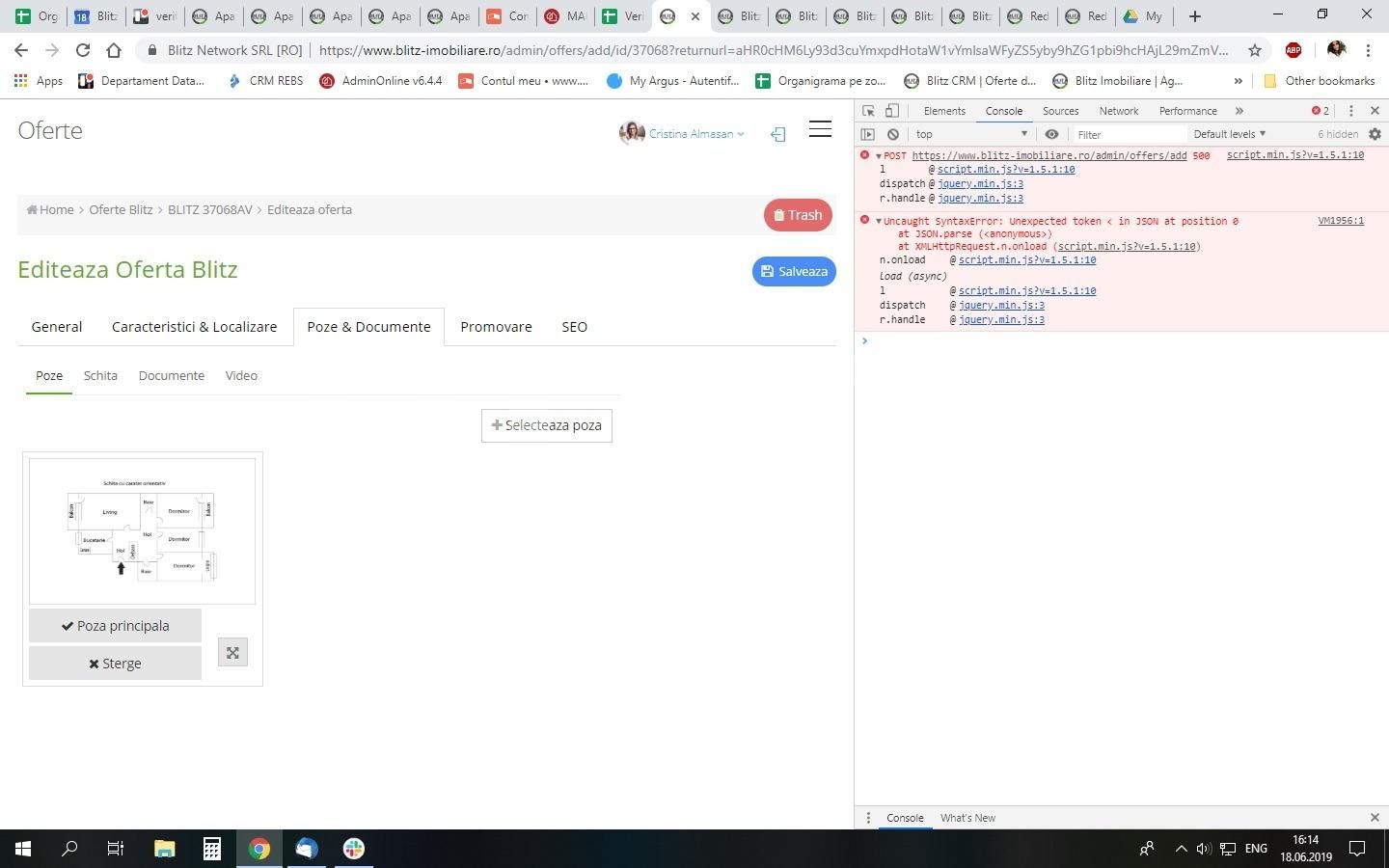Switch to the Caracteristici & Localizare tab

194,327
